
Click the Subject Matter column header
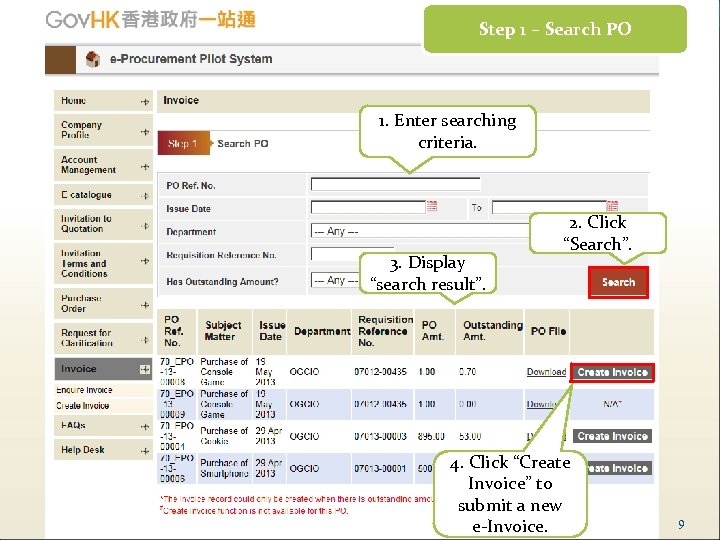point(223,331)
